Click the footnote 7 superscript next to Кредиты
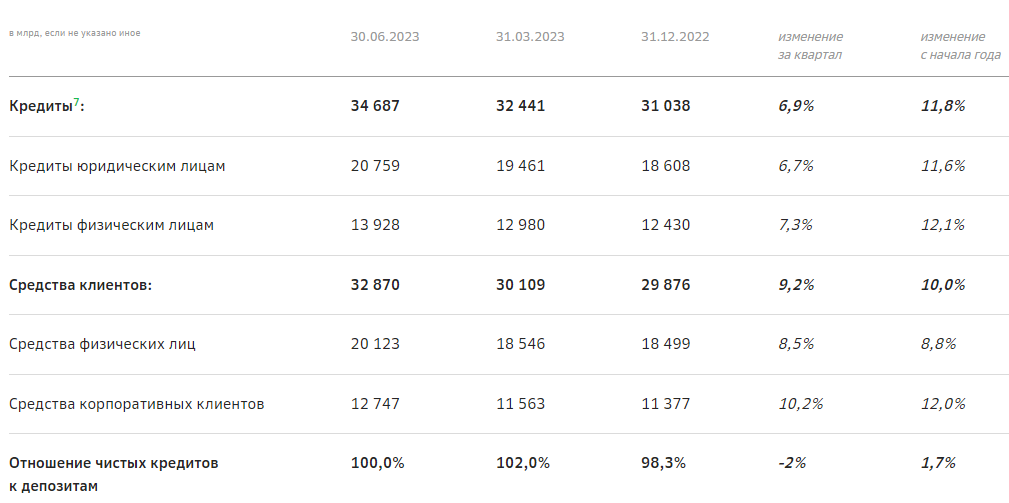 click(77, 102)
